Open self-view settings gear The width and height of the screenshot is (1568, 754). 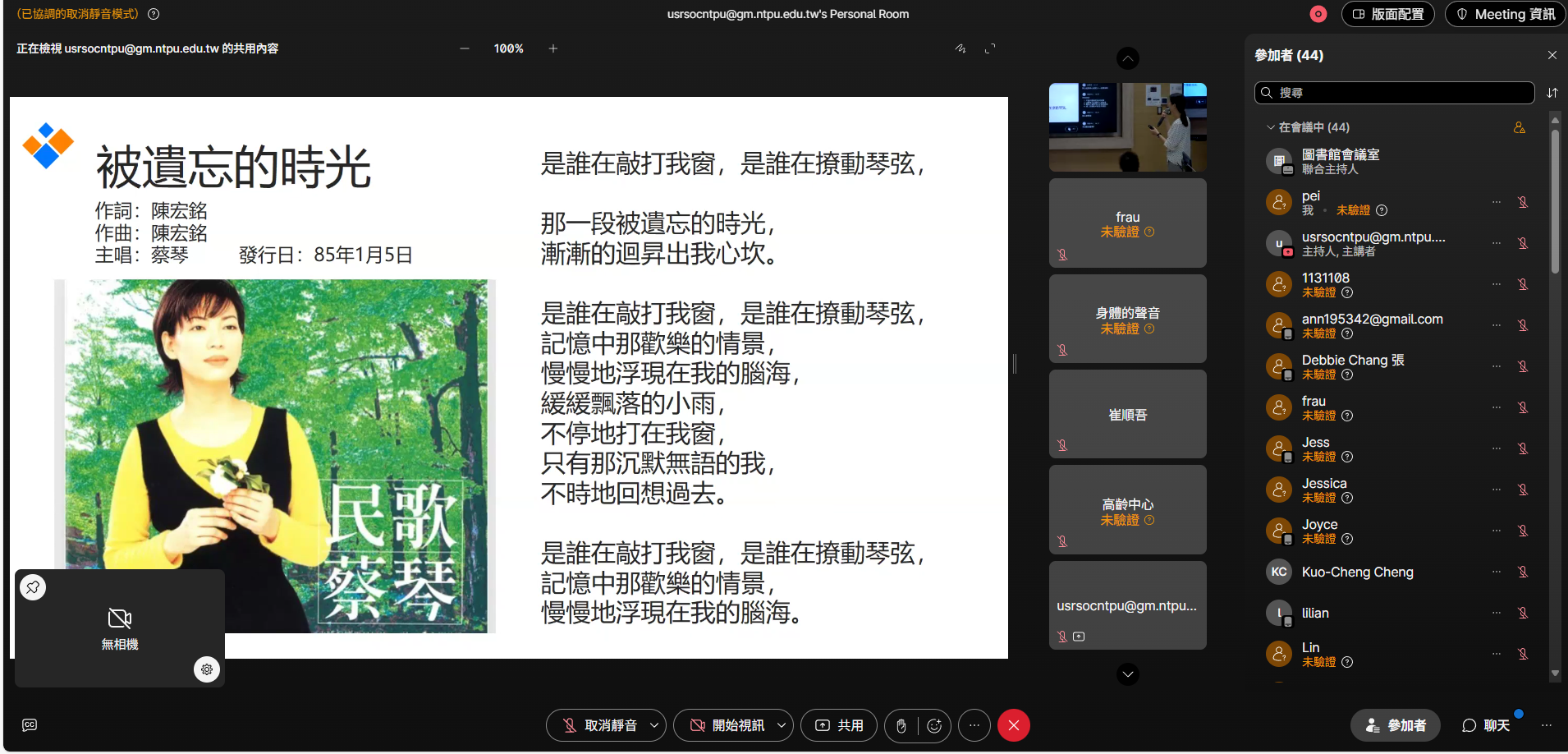click(207, 669)
